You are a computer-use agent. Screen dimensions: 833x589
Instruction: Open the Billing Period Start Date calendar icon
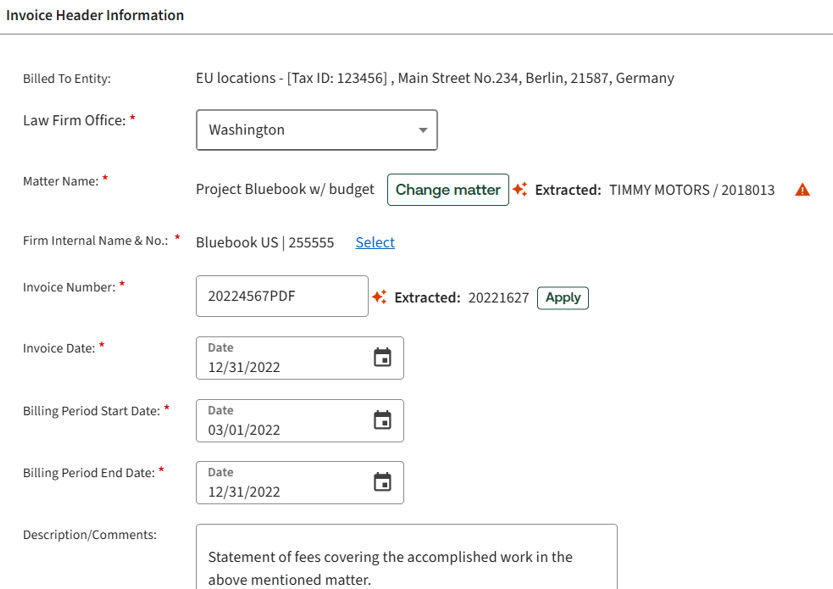tap(382, 421)
